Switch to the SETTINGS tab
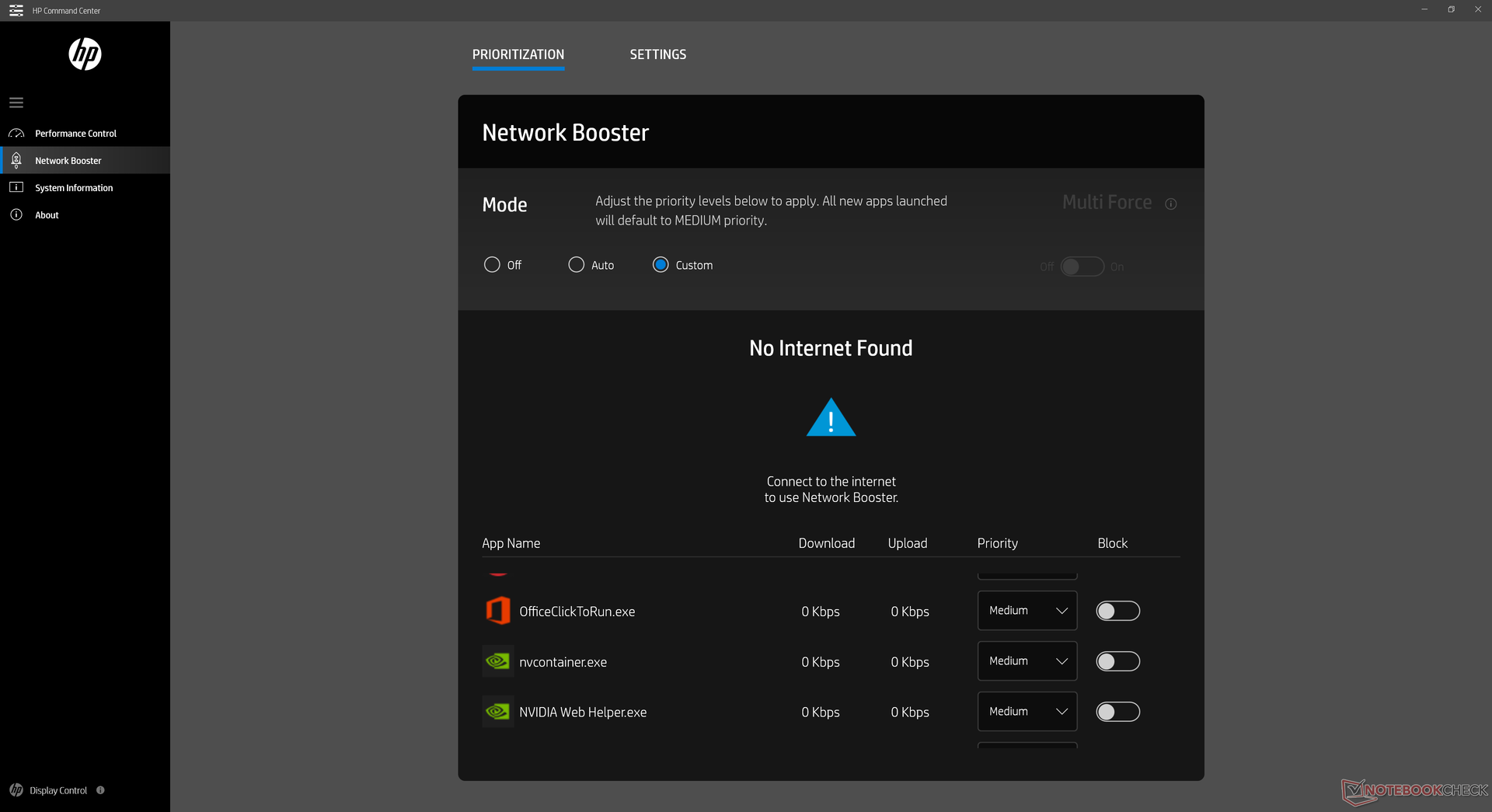Image resolution: width=1492 pixels, height=812 pixels. pyautogui.click(x=657, y=54)
